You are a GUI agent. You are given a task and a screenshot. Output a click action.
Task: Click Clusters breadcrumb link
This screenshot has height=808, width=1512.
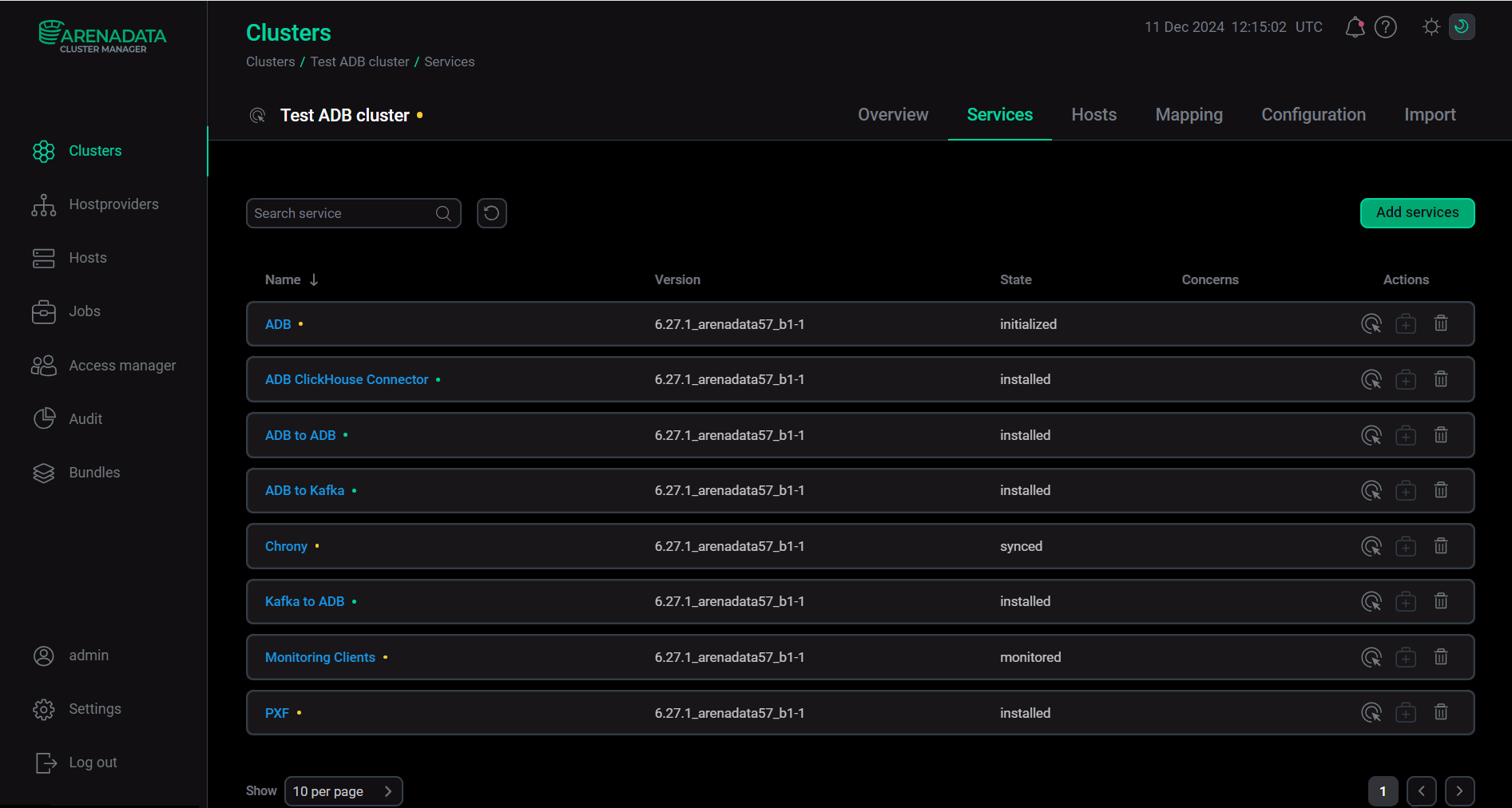pyautogui.click(x=270, y=61)
